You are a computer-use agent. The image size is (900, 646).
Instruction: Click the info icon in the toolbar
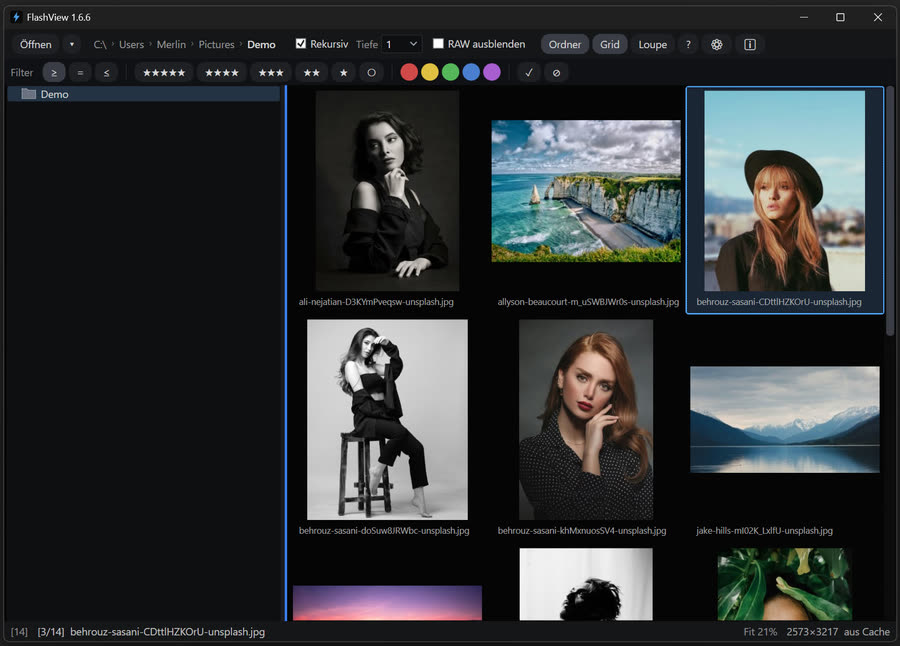click(x=749, y=44)
